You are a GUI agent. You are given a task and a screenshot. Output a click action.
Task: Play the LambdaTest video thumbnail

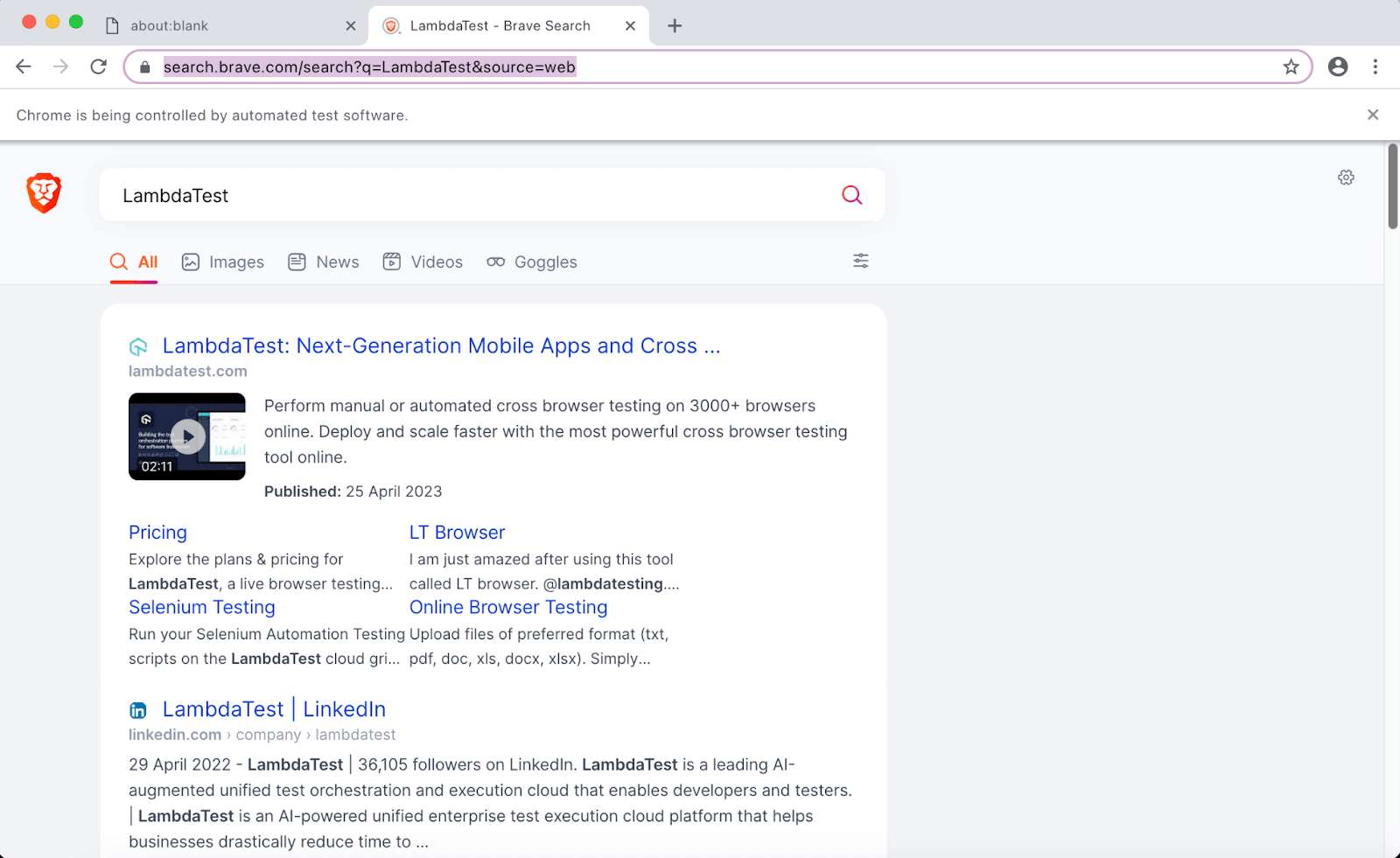click(187, 436)
